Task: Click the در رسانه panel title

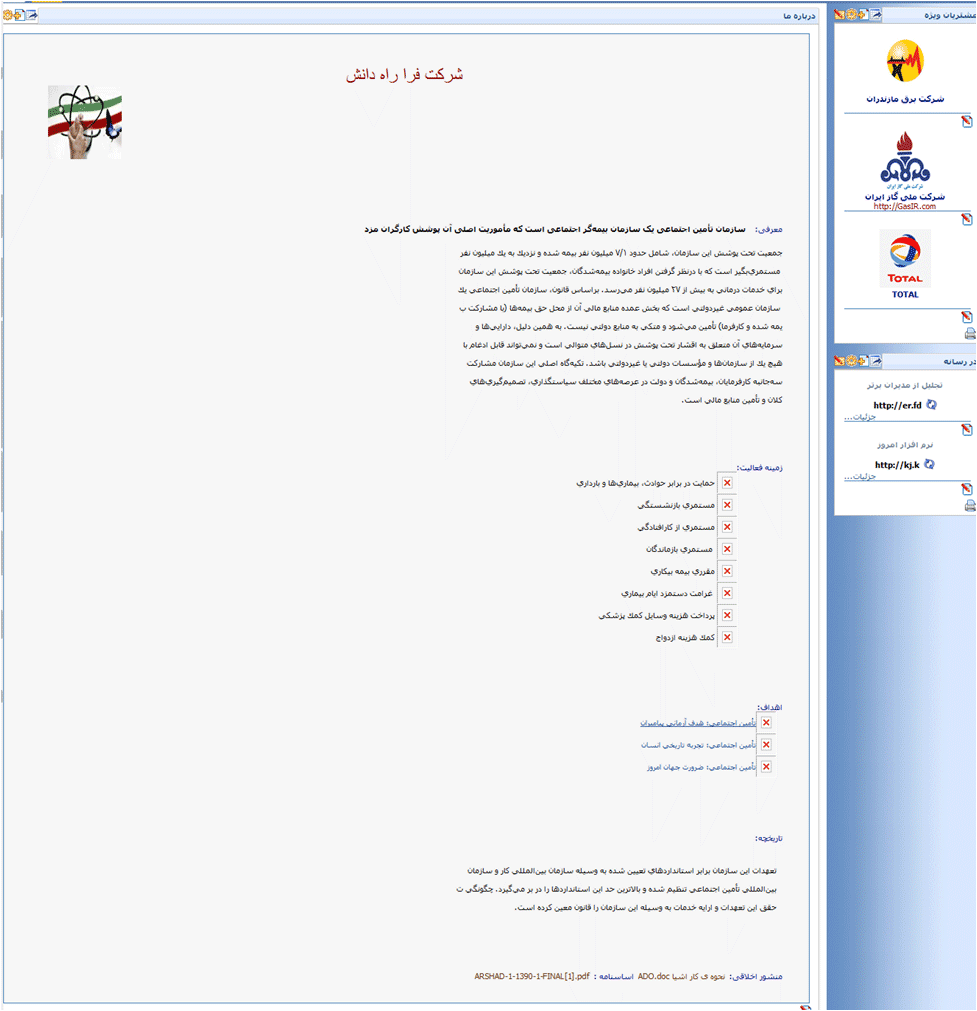Action: [x=960, y=362]
